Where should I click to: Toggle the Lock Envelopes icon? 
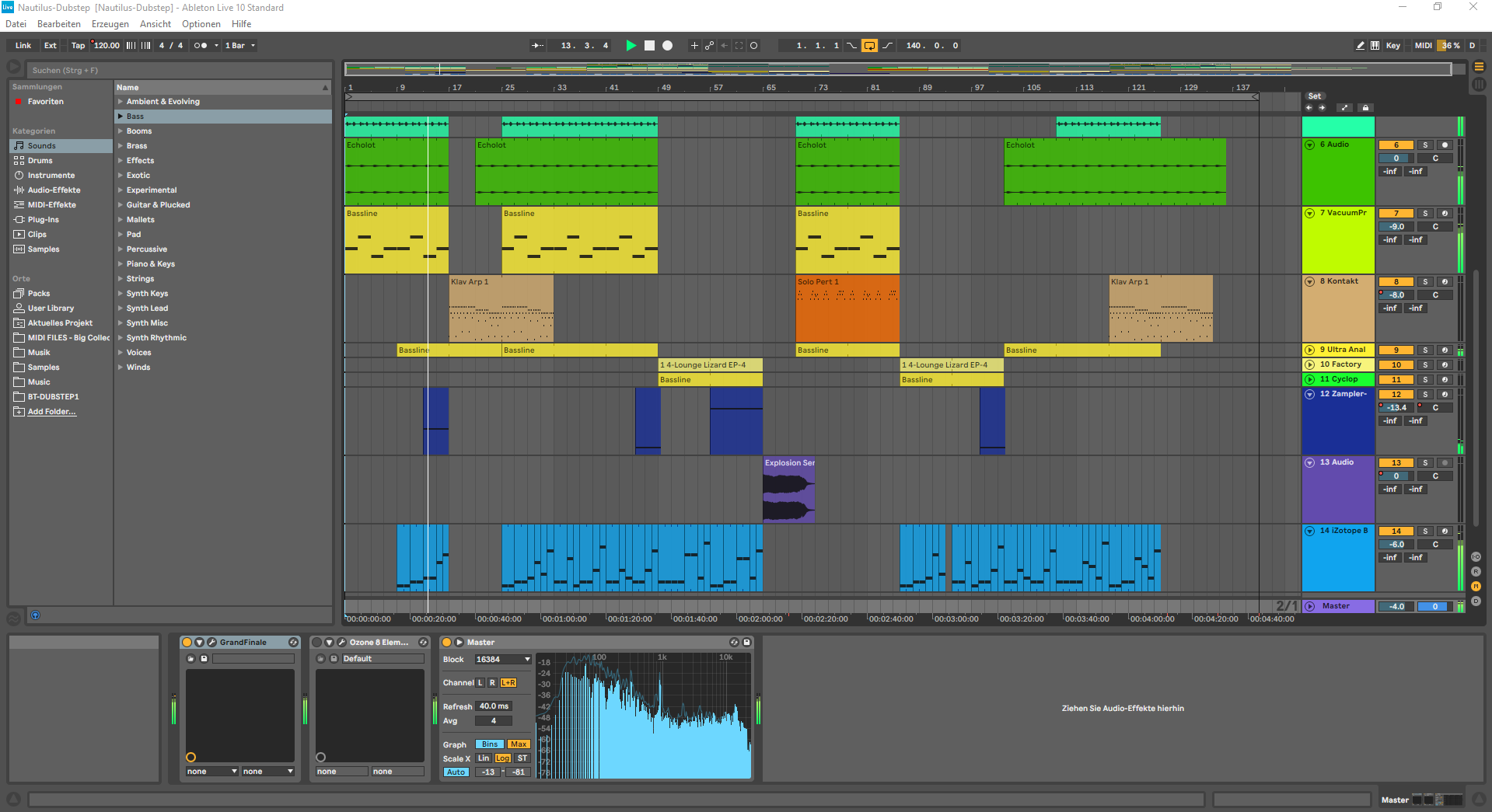[1365, 108]
